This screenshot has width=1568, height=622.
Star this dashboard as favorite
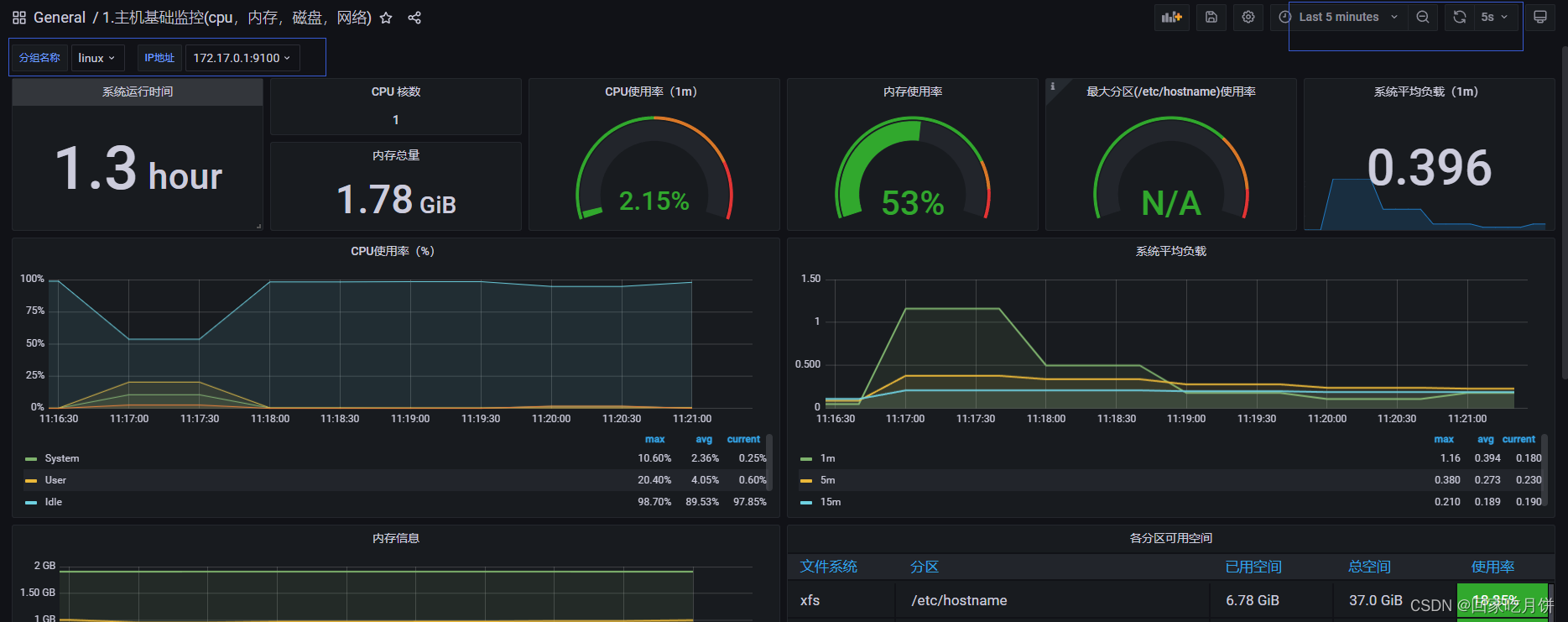pyautogui.click(x=386, y=18)
